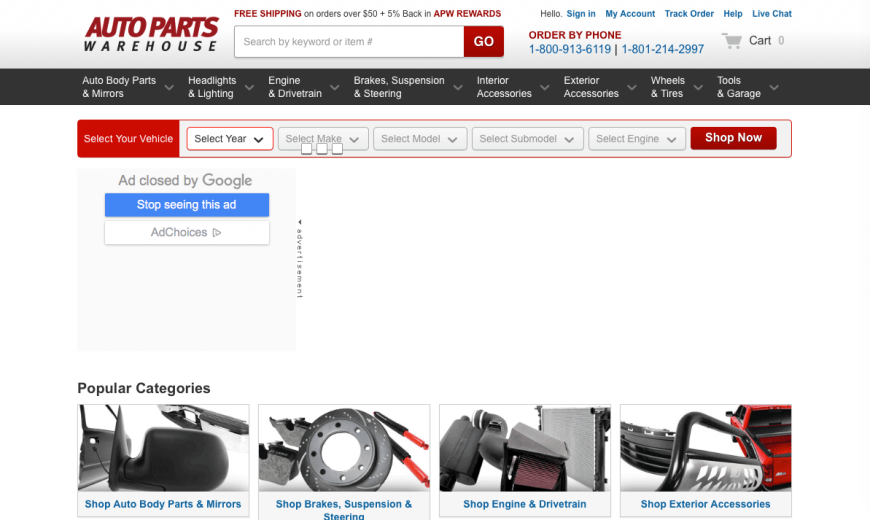The width and height of the screenshot is (870, 520).
Task: Open Interior Accessories menu
Action: pos(504,87)
